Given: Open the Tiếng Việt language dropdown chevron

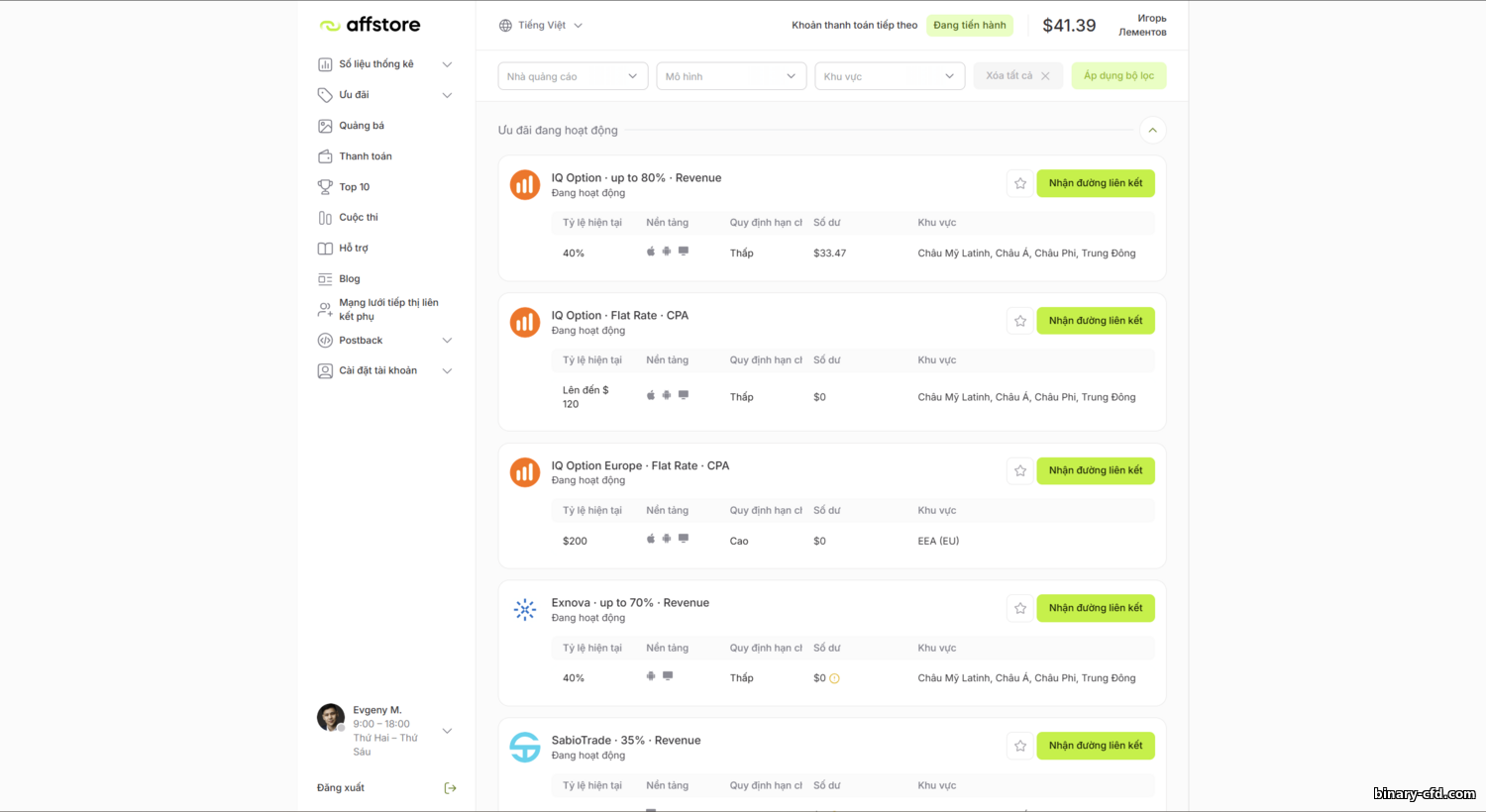Looking at the screenshot, I should 579,26.
